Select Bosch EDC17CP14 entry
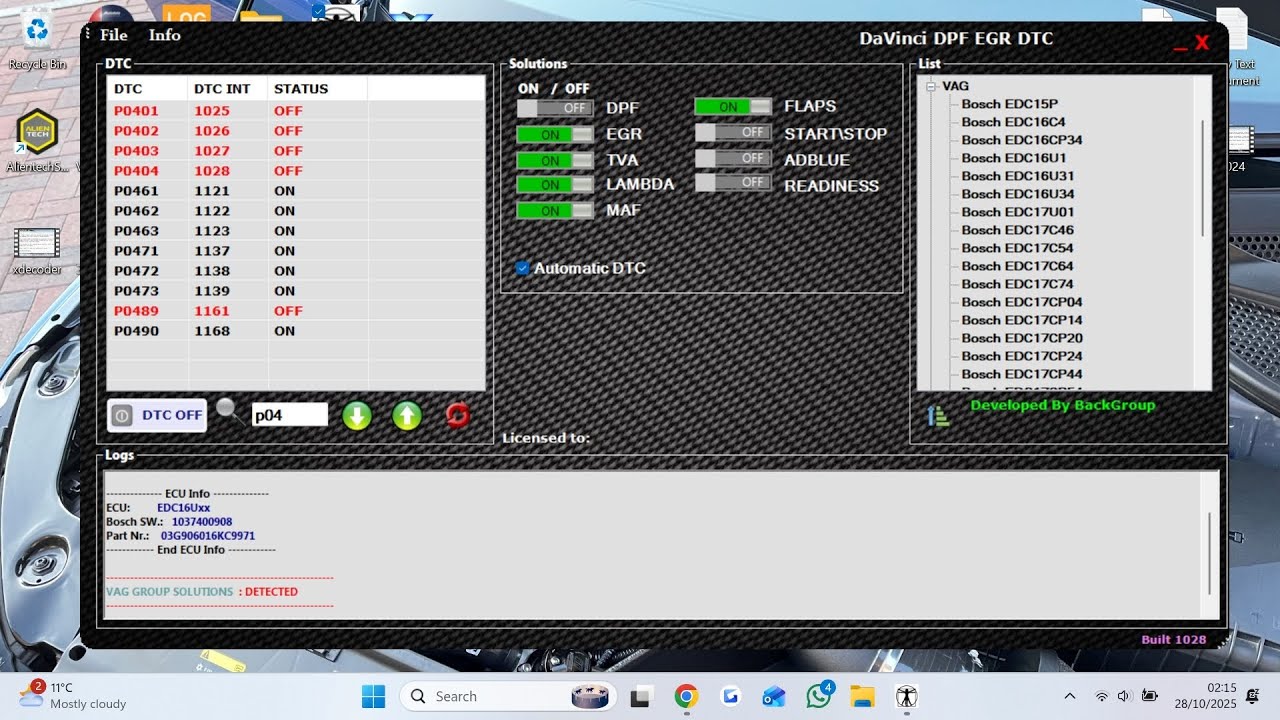The image size is (1280, 720). point(1021,320)
